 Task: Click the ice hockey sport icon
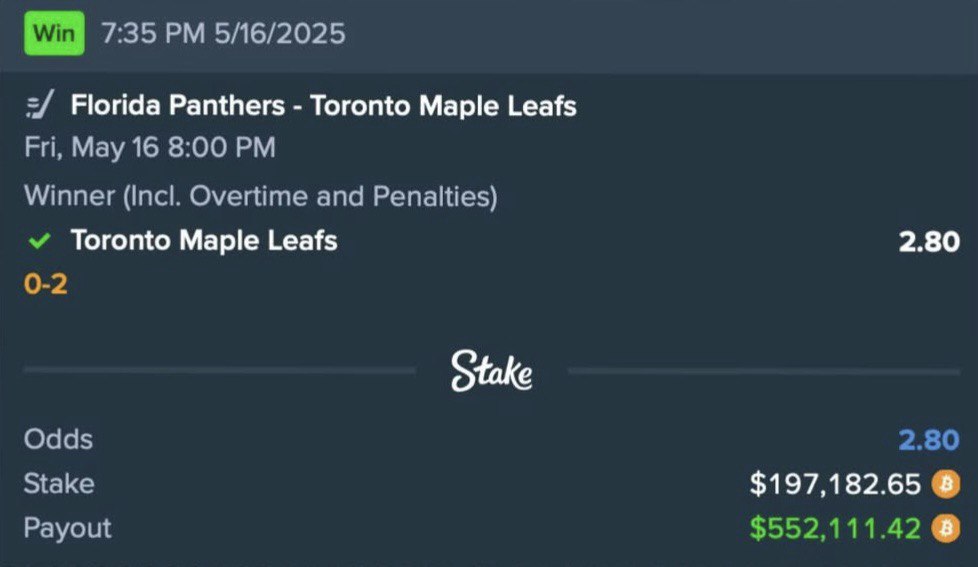(x=40, y=105)
